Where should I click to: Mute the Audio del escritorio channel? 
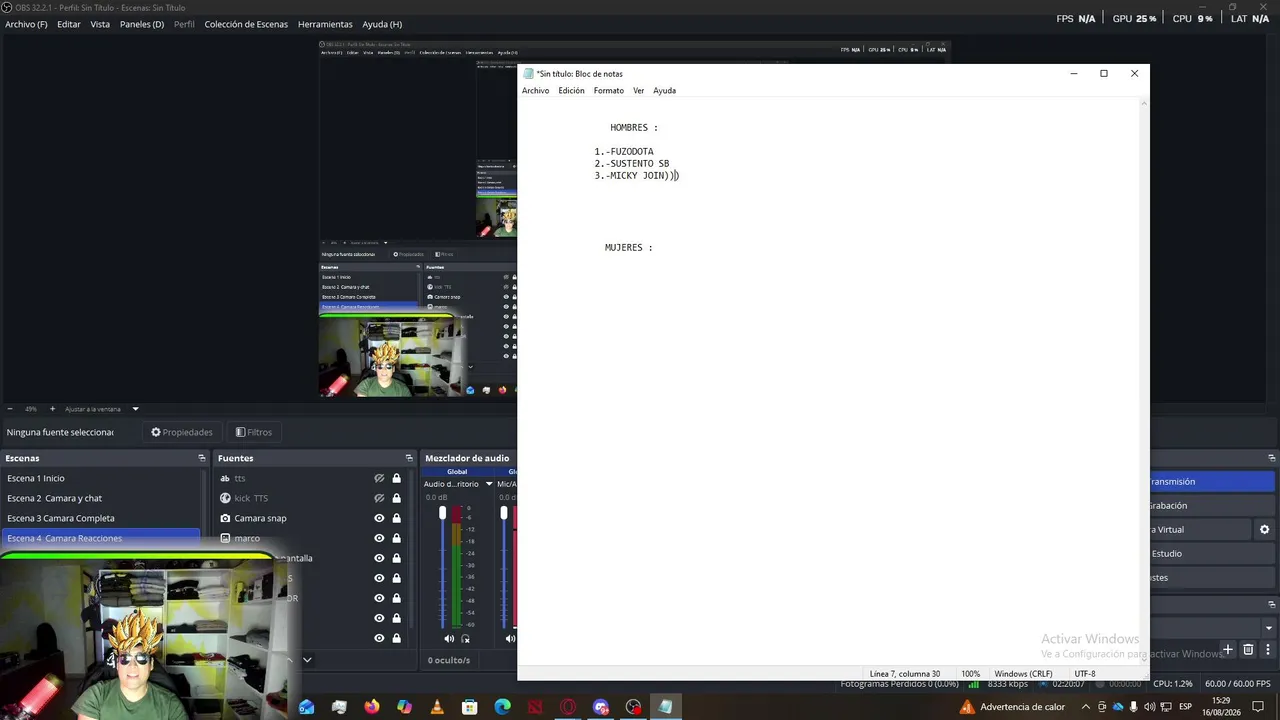[x=449, y=638]
